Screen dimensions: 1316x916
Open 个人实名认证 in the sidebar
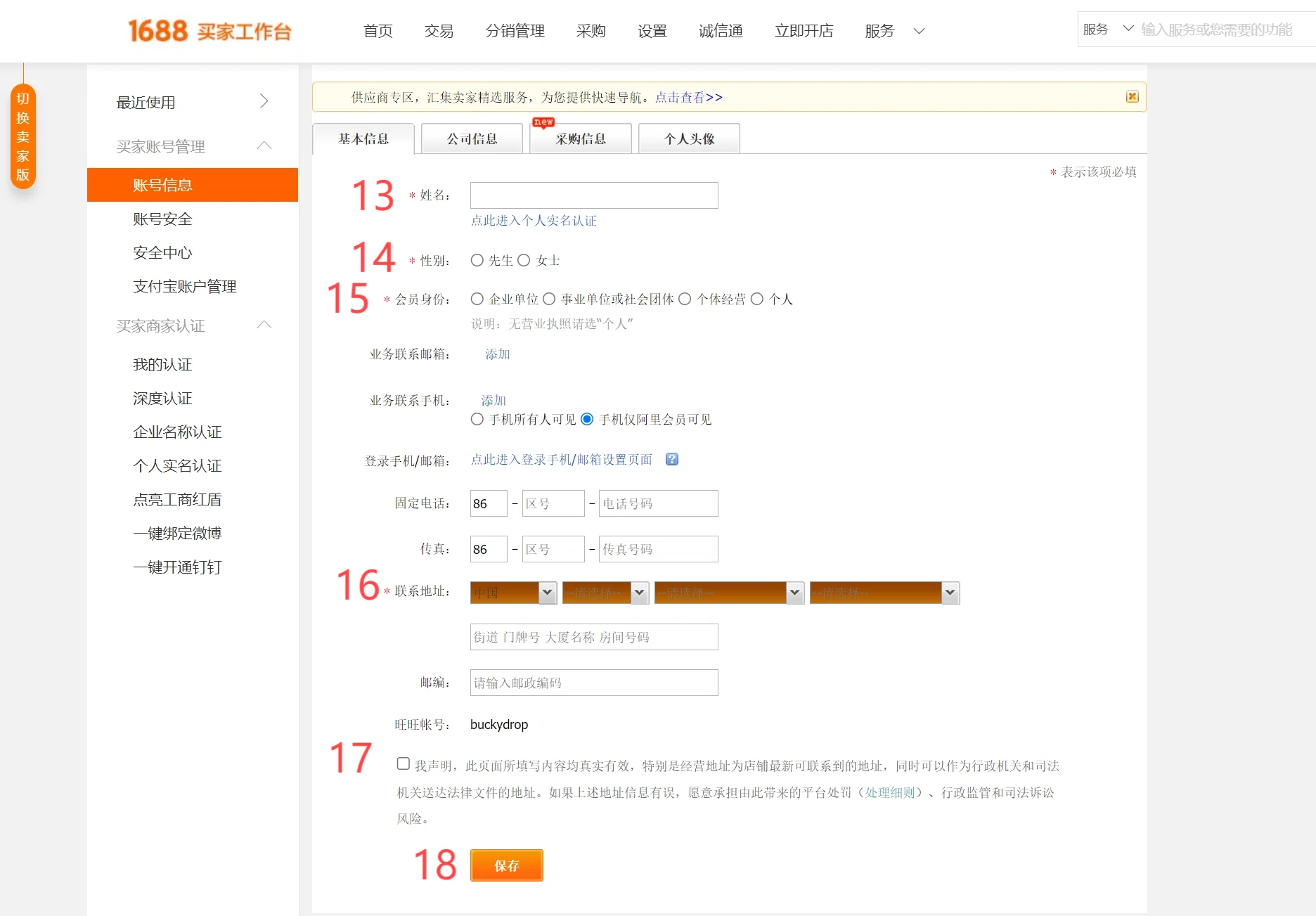[x=177, y=465]
